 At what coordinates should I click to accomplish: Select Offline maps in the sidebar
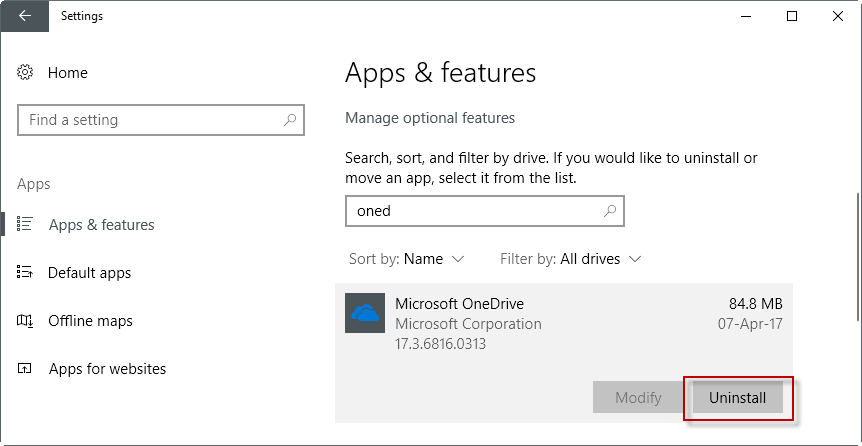coord(90,321)
